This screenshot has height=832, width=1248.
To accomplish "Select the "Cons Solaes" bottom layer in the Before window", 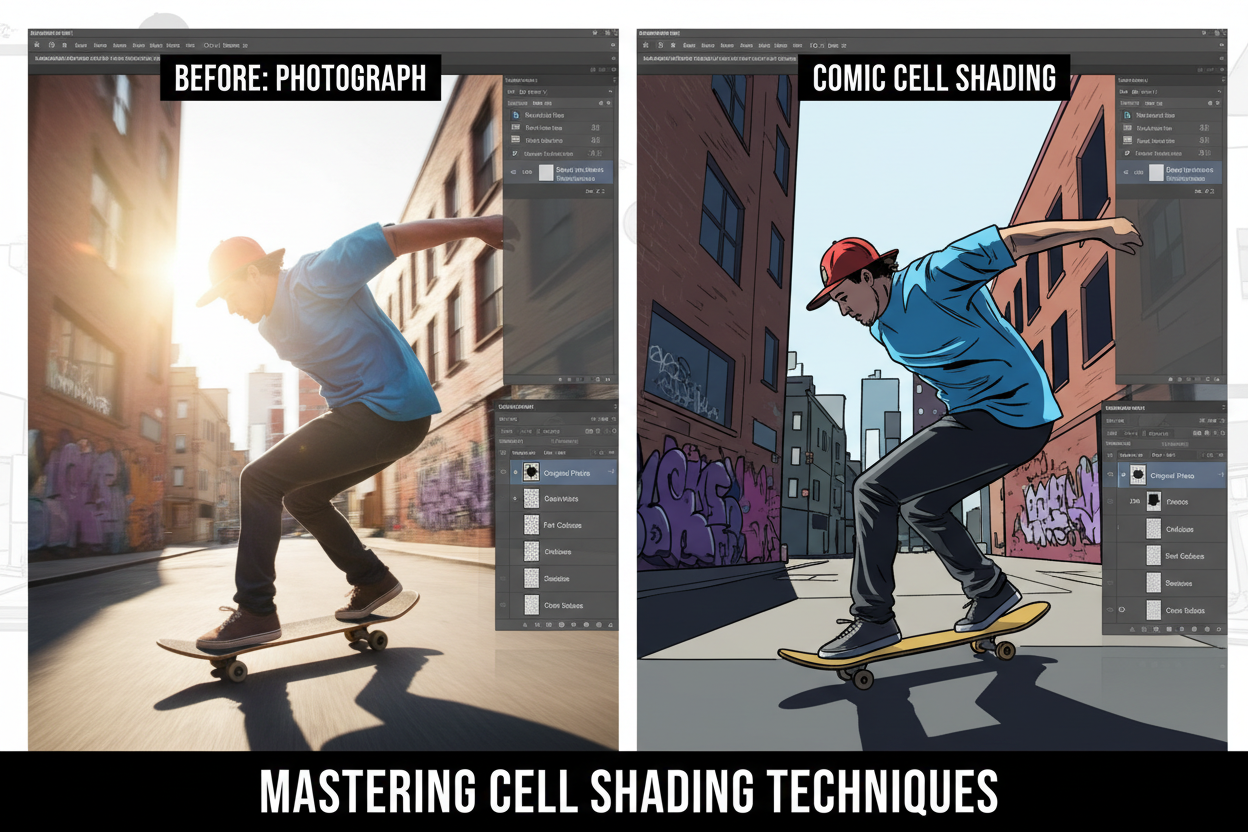I will (563, 605).
